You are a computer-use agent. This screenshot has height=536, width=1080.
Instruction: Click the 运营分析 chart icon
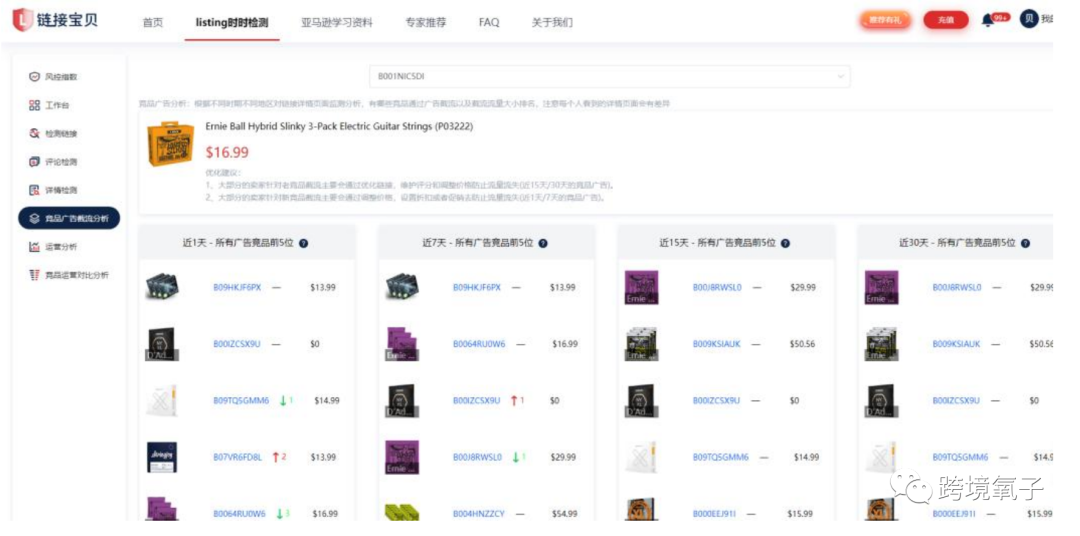(34, 247)
